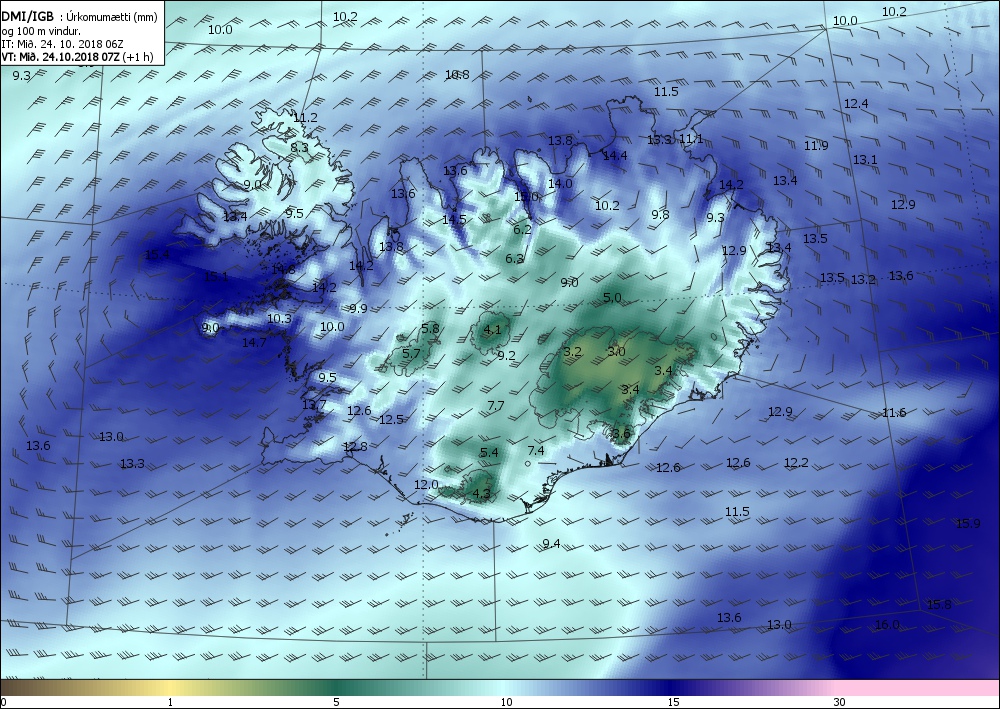The image size is (1000, 709).
Task: Click the 9.9 value on the map
Action: coord(358,309)
